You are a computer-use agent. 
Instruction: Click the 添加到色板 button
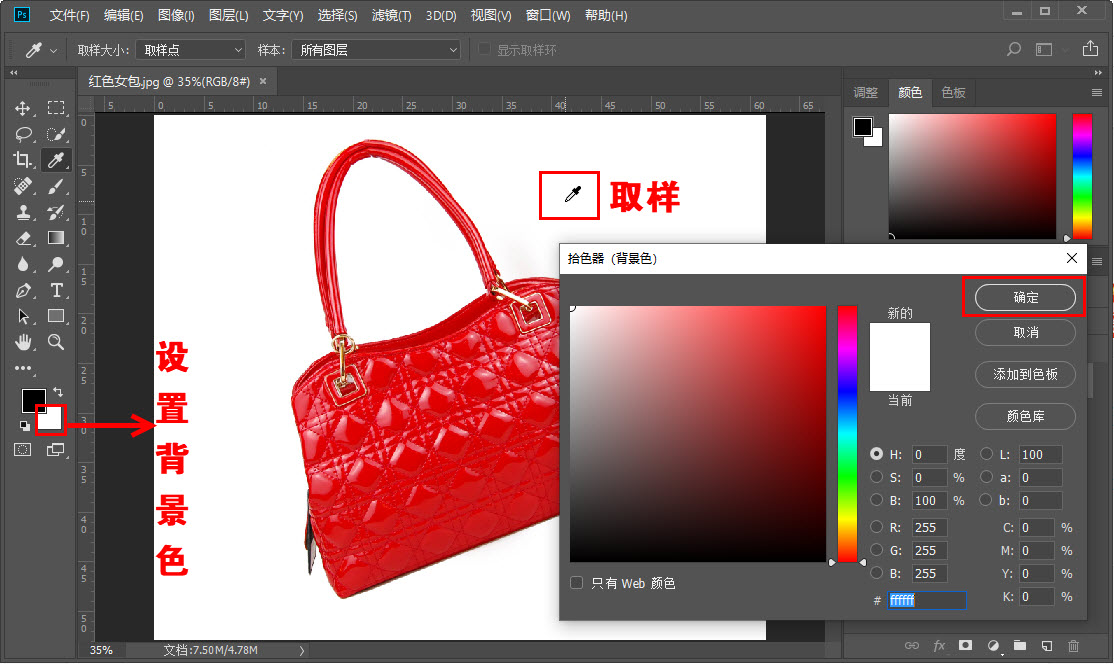click(x=1025, y=374)
